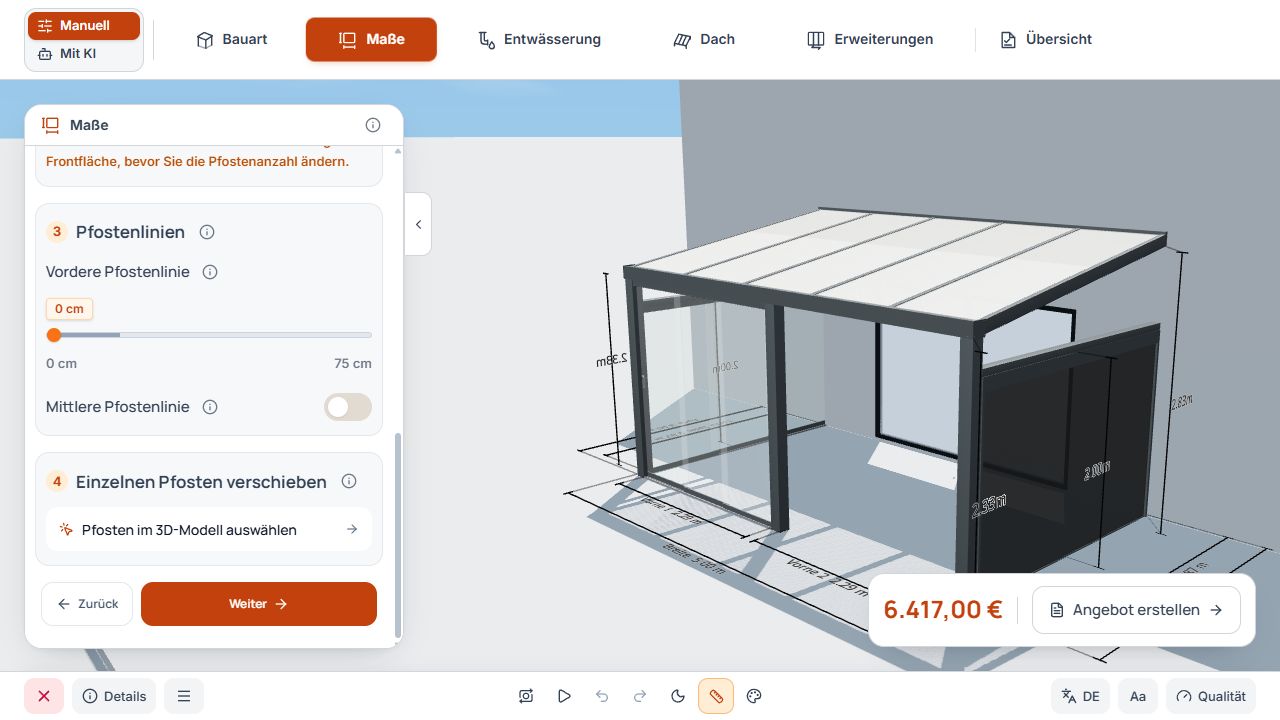Viewport: 1280px width, 720px height.
Task: Open info icon next to Maße header
Action: pyautogui.click(x=373, y=125)
